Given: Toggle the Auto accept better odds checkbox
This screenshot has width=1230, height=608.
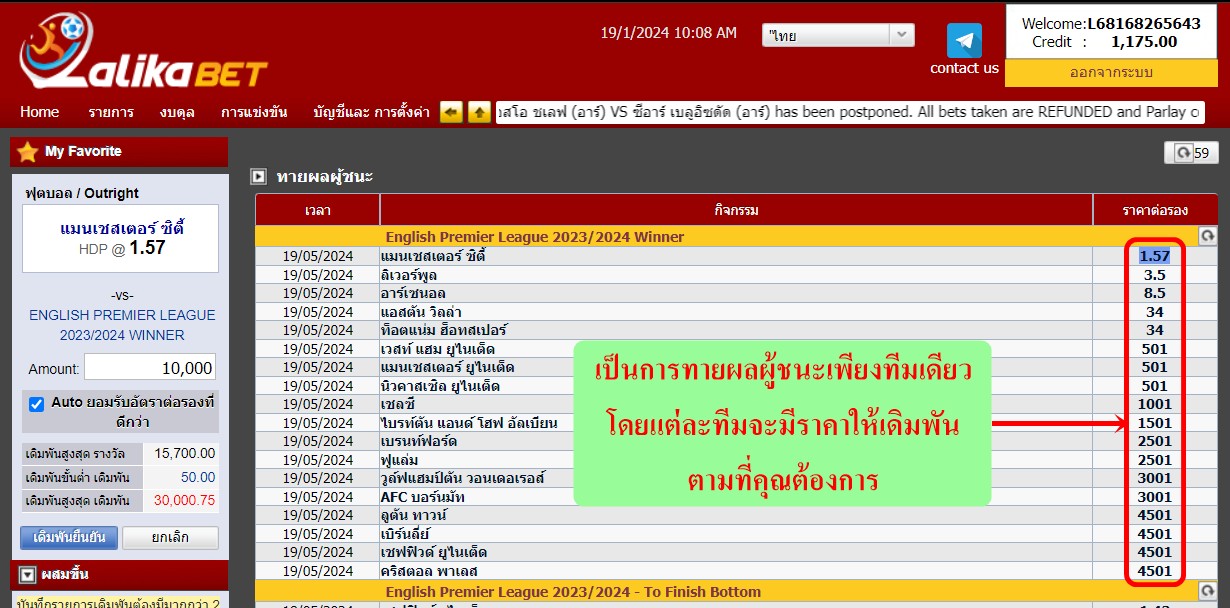Looking at the screenshot, I should (37, 404).
